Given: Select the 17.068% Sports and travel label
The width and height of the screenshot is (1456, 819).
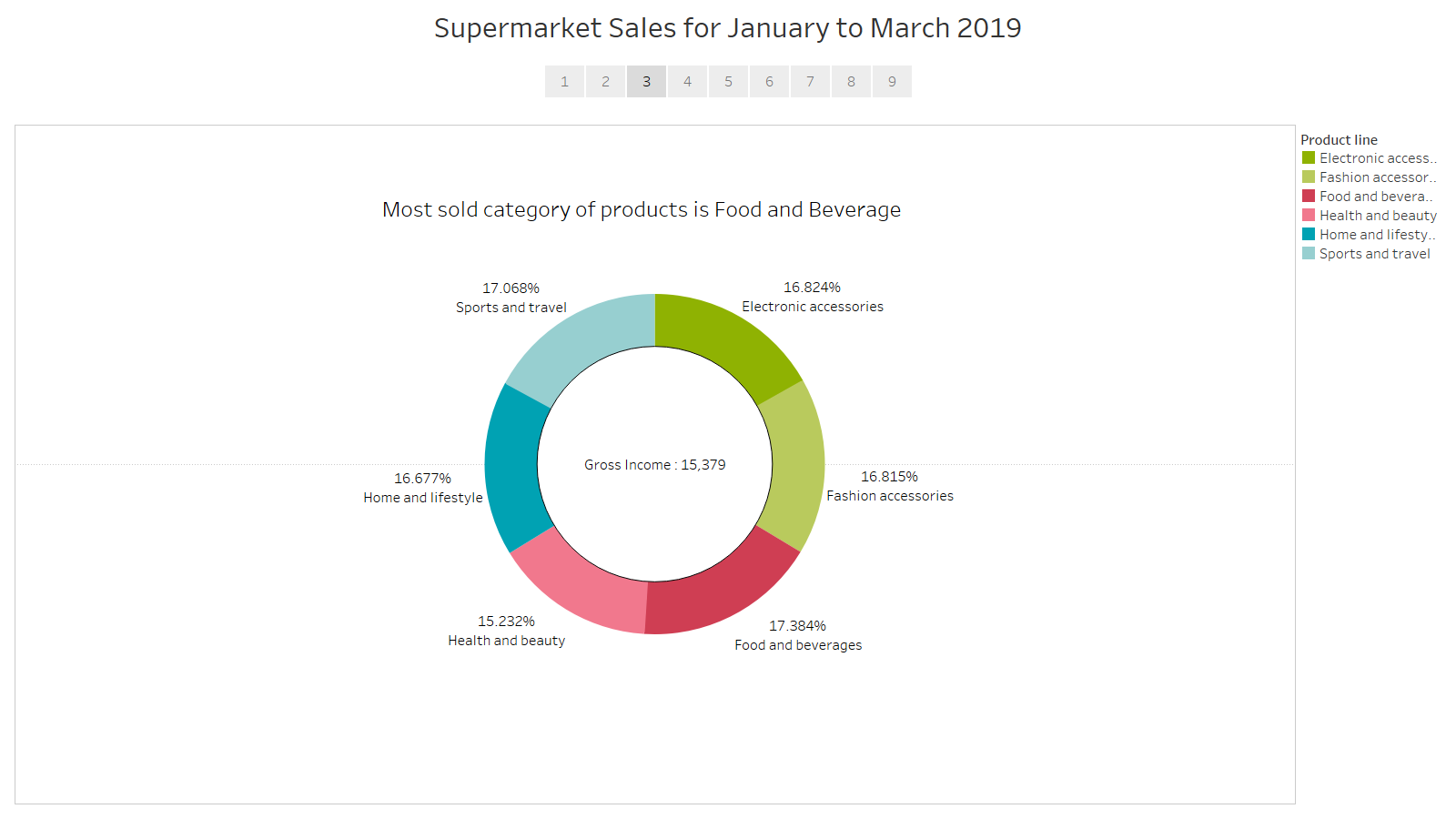Looking at the screenshot, I should click(511, 297).
